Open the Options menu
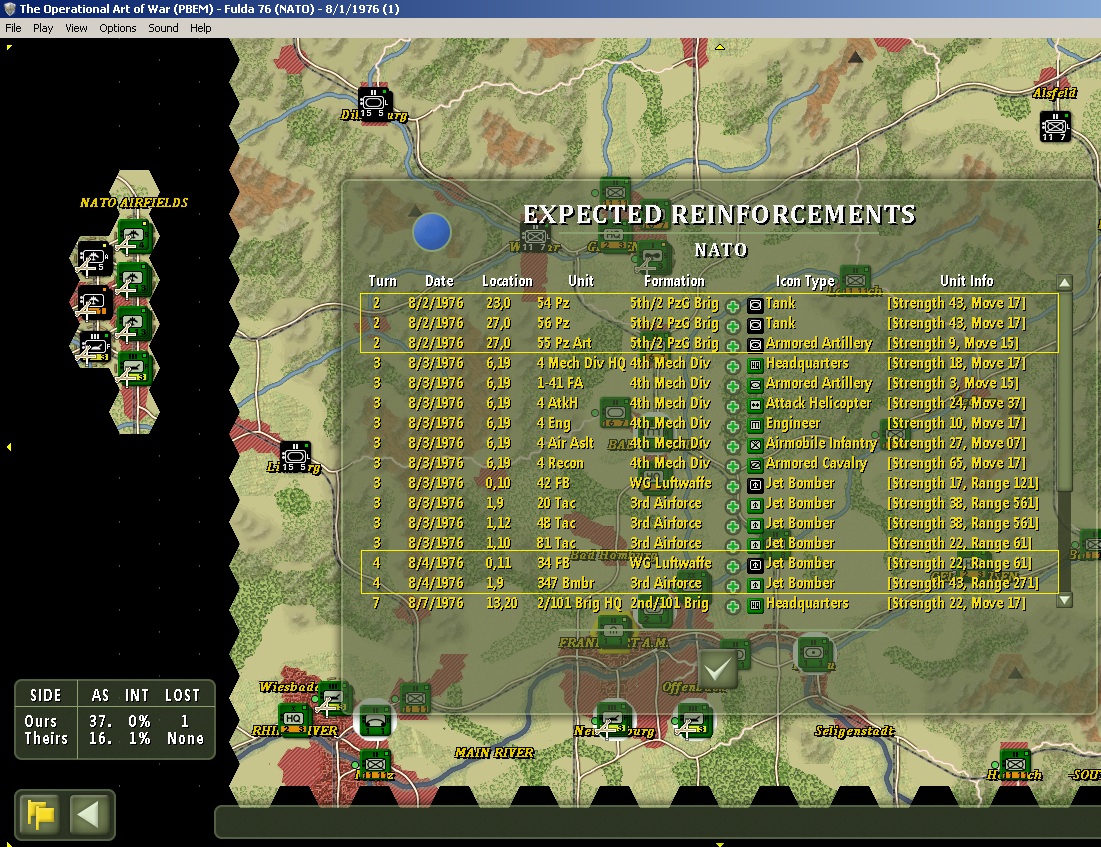The image size is (1101, 847). pos(117,28)
